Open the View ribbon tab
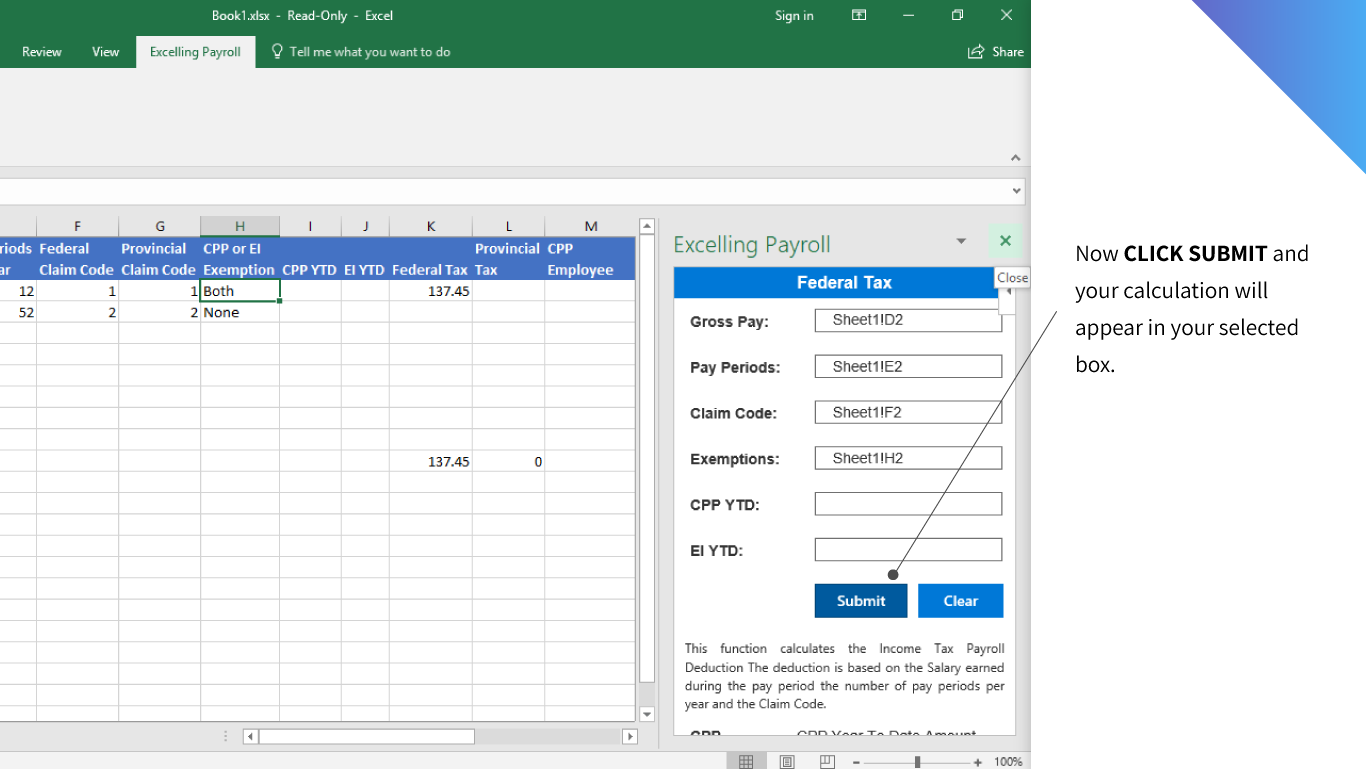The image size is (1366, 769). pos(105,51)
